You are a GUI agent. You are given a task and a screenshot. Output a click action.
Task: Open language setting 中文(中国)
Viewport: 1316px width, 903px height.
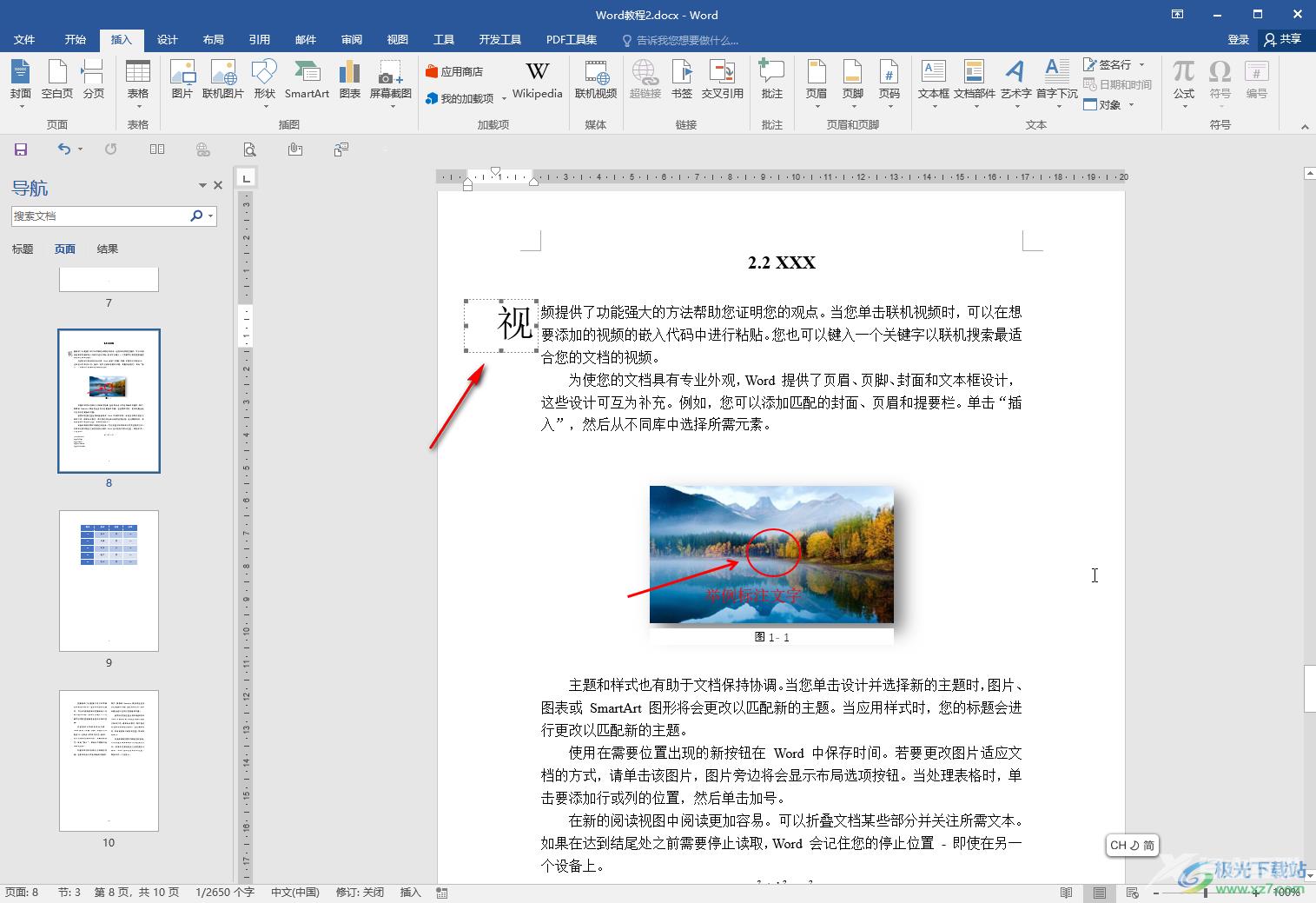point(295,893)
